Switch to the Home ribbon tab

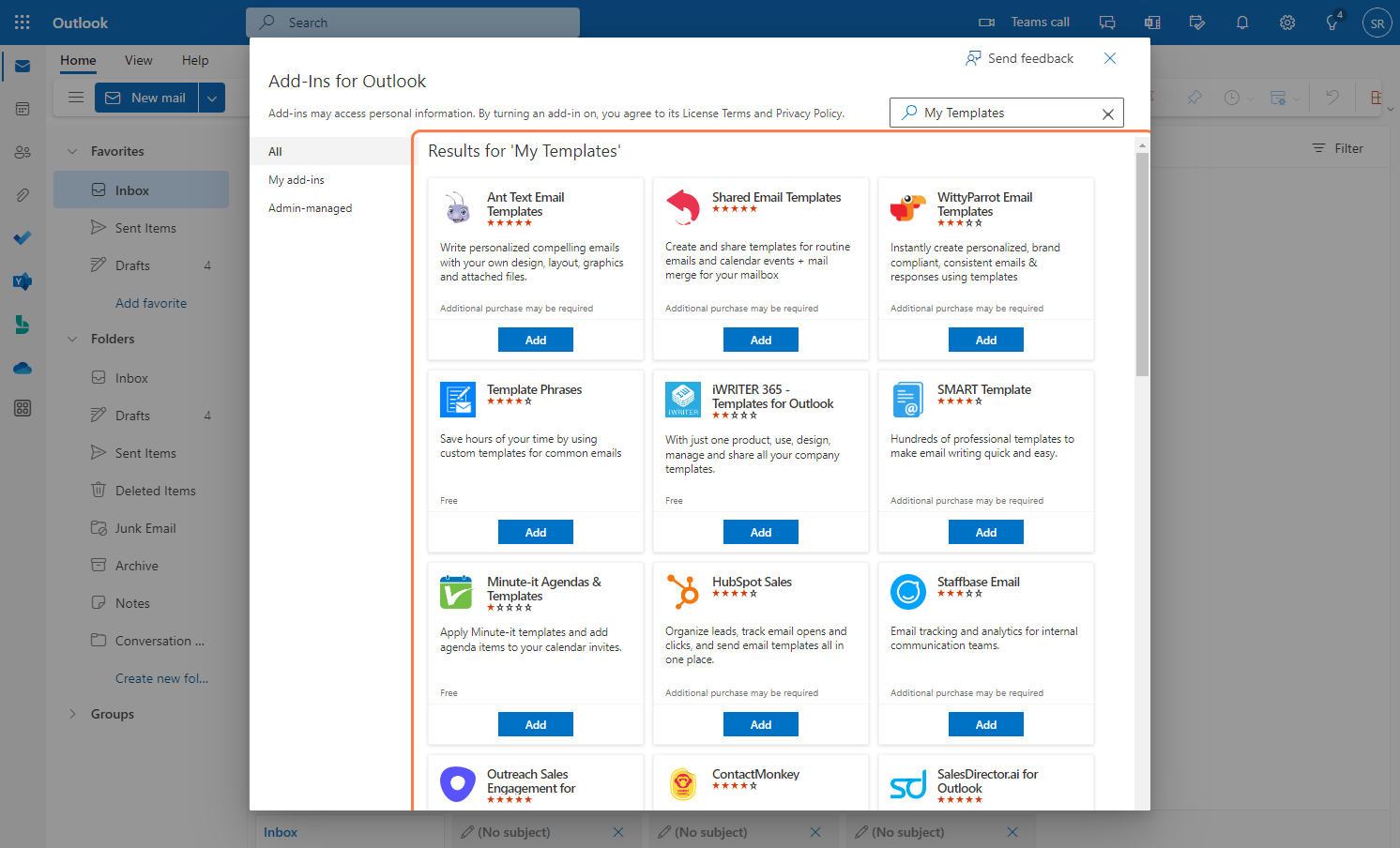[x=78, y=60]
